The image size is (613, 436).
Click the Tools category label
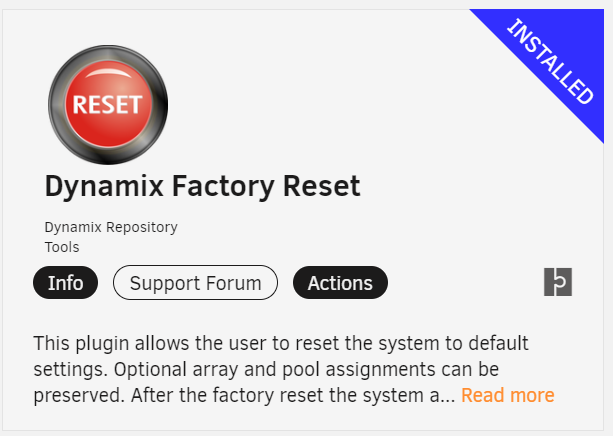click(62, 247)
